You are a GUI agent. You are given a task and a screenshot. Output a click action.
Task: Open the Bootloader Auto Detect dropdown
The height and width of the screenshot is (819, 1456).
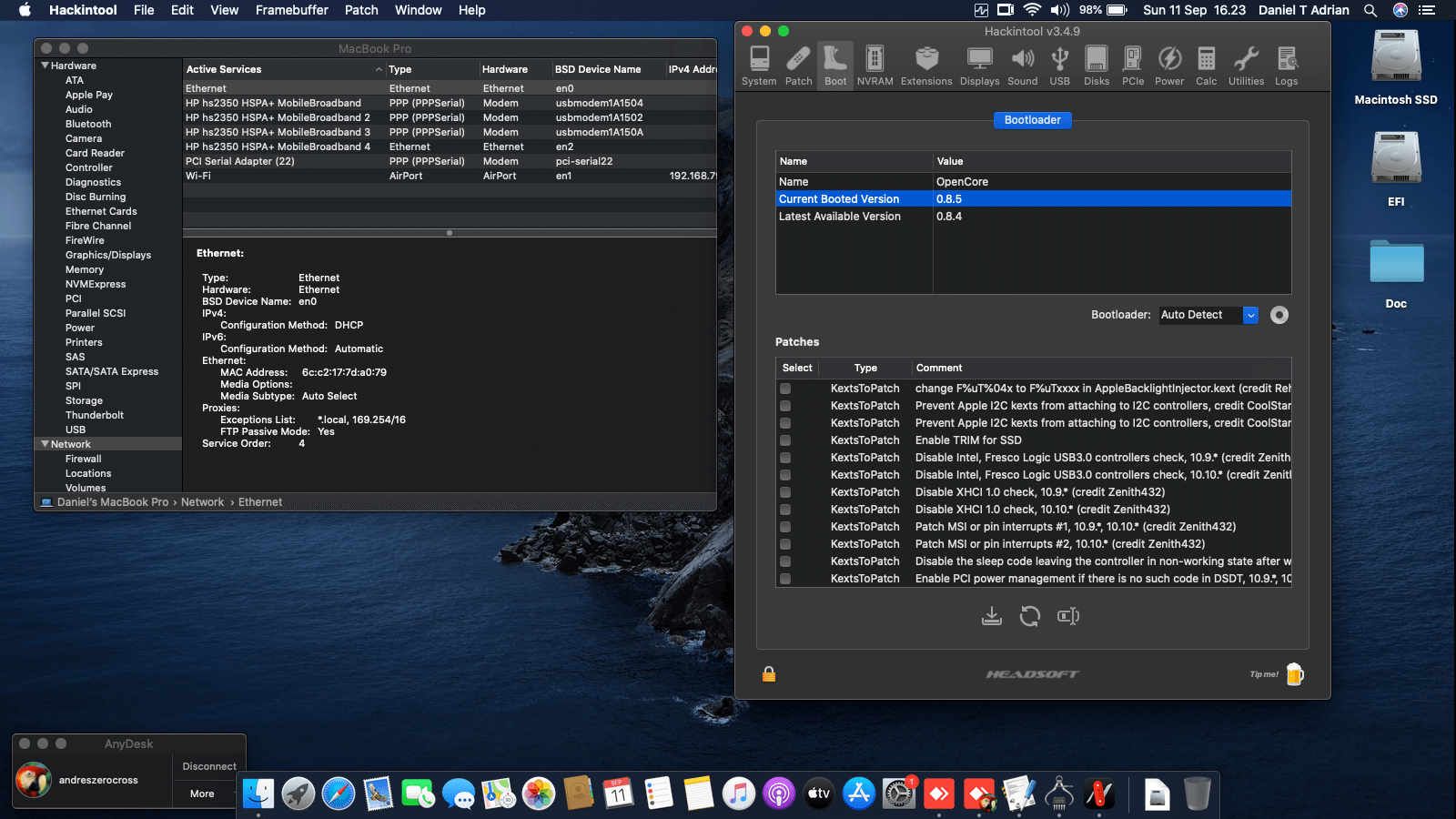1208,315
